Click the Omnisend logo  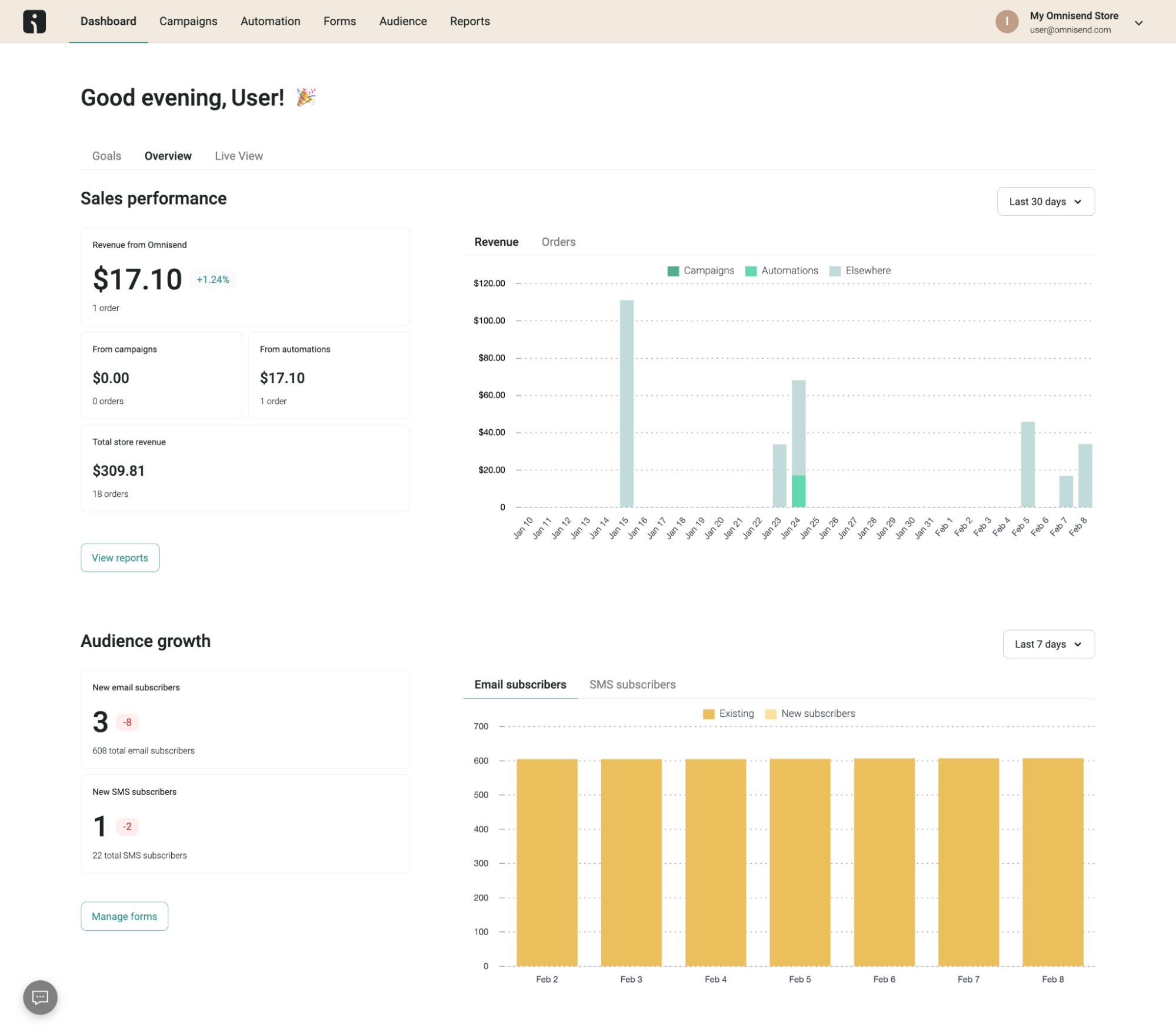click(x=35, y=21)
